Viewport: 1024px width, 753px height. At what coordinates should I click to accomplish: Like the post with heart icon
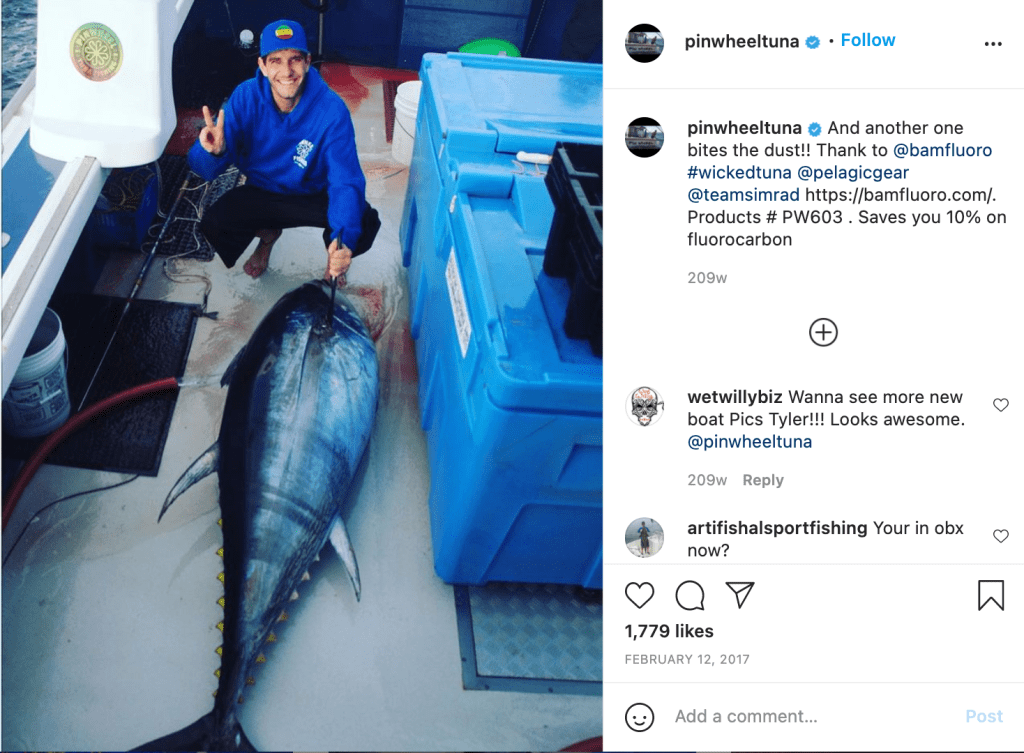639,595
